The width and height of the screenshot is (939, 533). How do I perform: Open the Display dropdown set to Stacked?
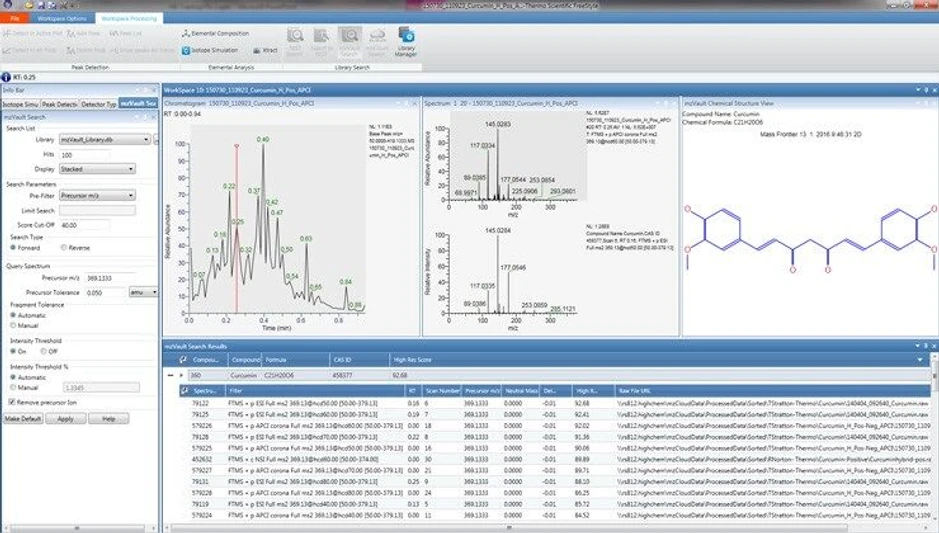97,169
